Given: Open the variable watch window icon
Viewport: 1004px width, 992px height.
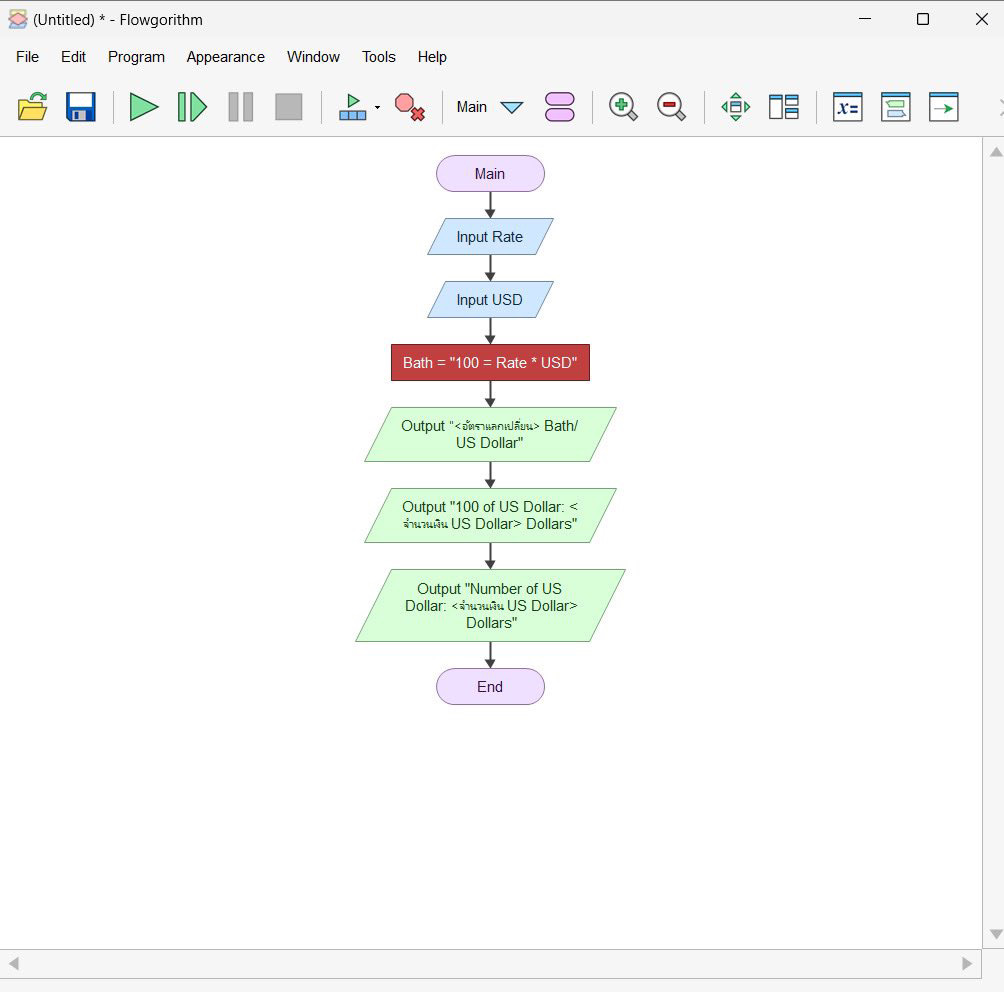Looking at the screenshot, I should (x=847, y=107).
